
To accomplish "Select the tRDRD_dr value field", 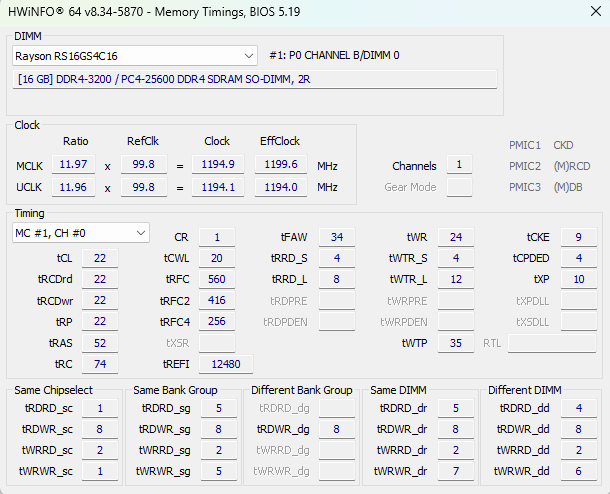I will [x=456, y=408].
